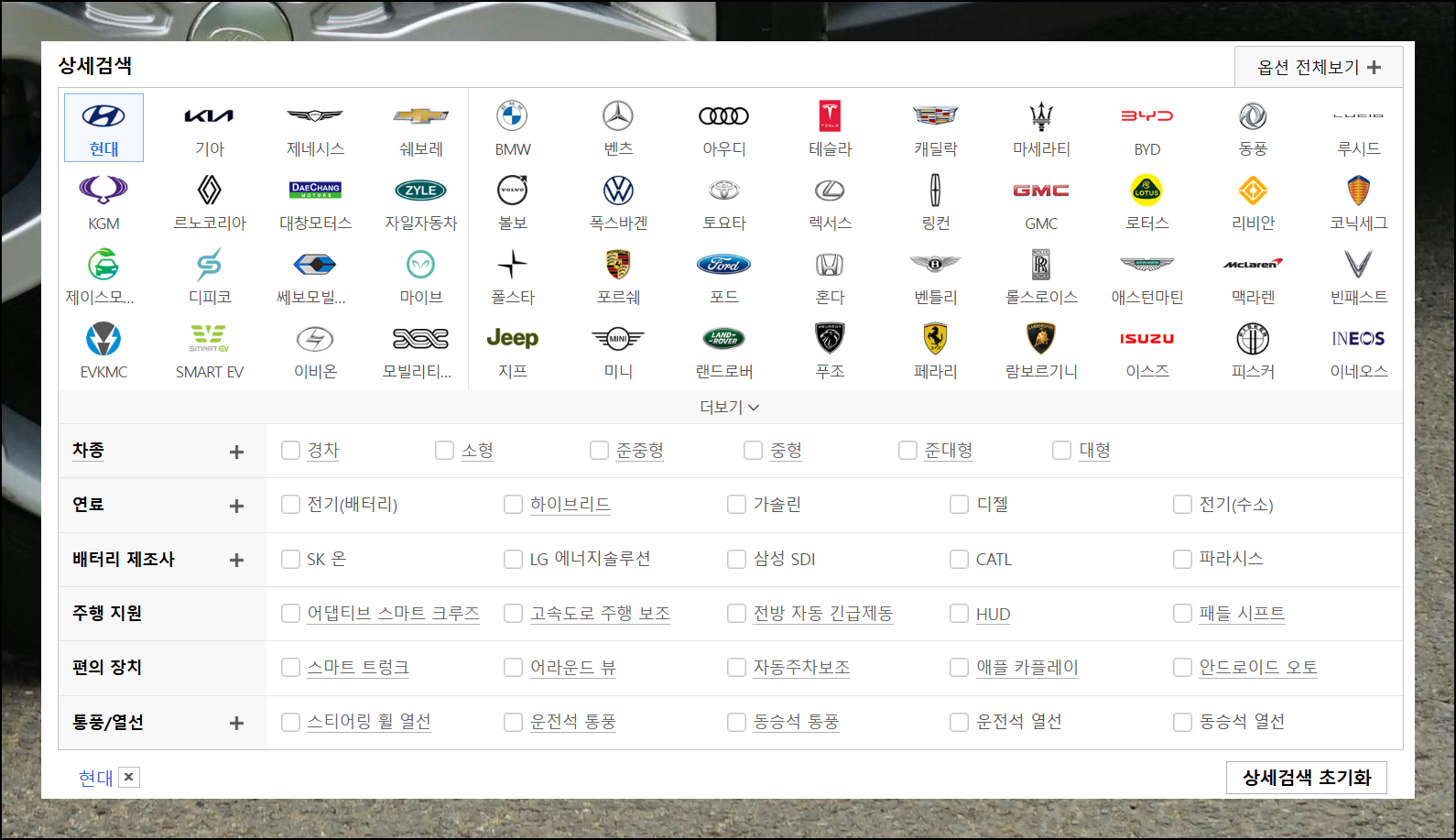Remove the 현대 selected filter tag
This screenshot has width=1456, height=840.
pyautogui.click(x=129, y=778)
